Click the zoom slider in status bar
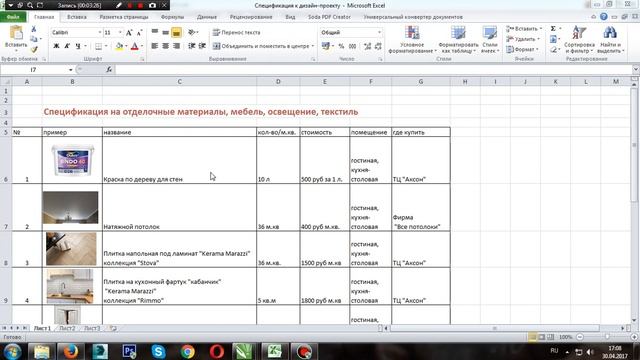 (x=607, y=337)
